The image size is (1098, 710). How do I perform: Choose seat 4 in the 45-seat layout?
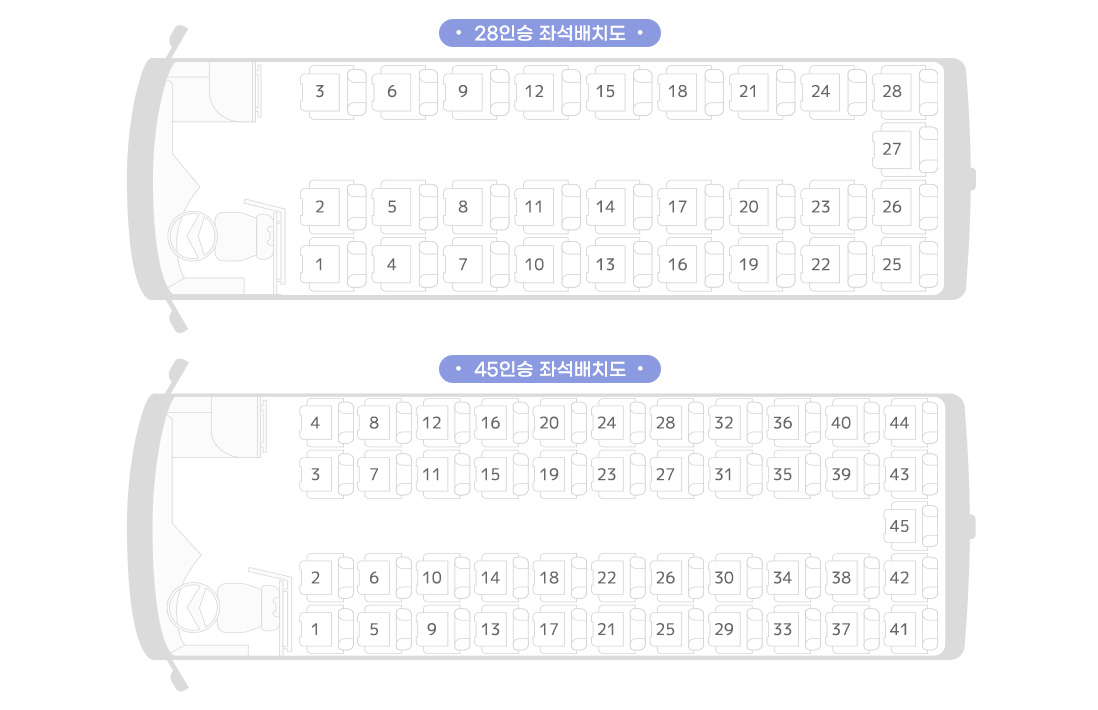pyautogui.click(x=316, y=423)
